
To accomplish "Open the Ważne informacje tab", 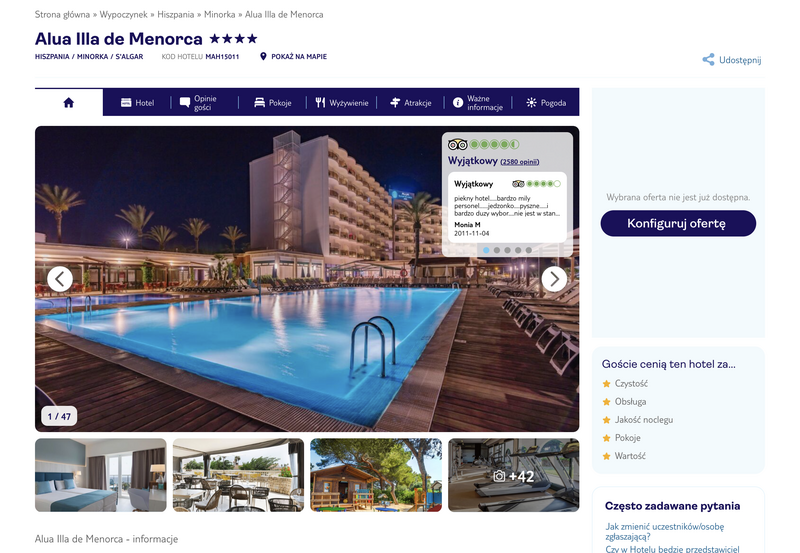I will tap(478, 103).
